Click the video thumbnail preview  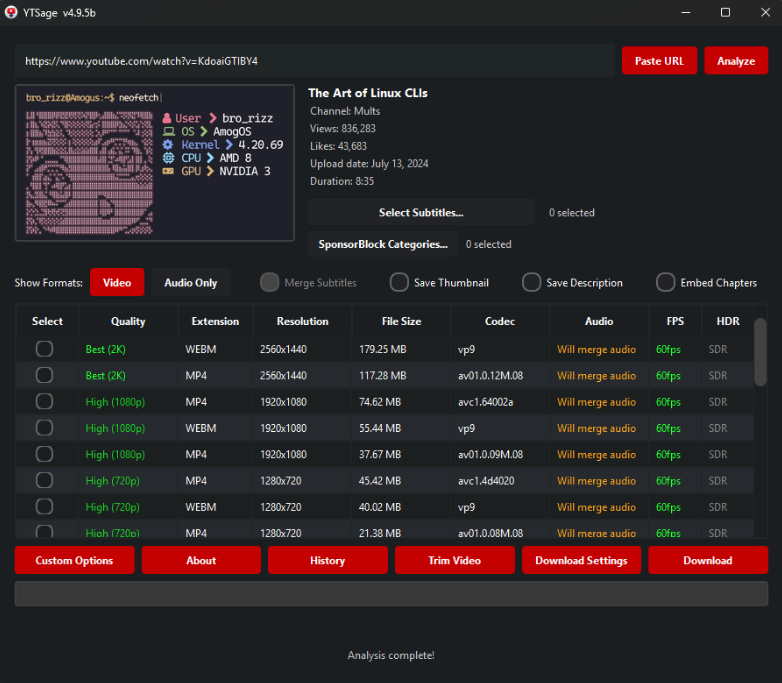click(154, 163)
